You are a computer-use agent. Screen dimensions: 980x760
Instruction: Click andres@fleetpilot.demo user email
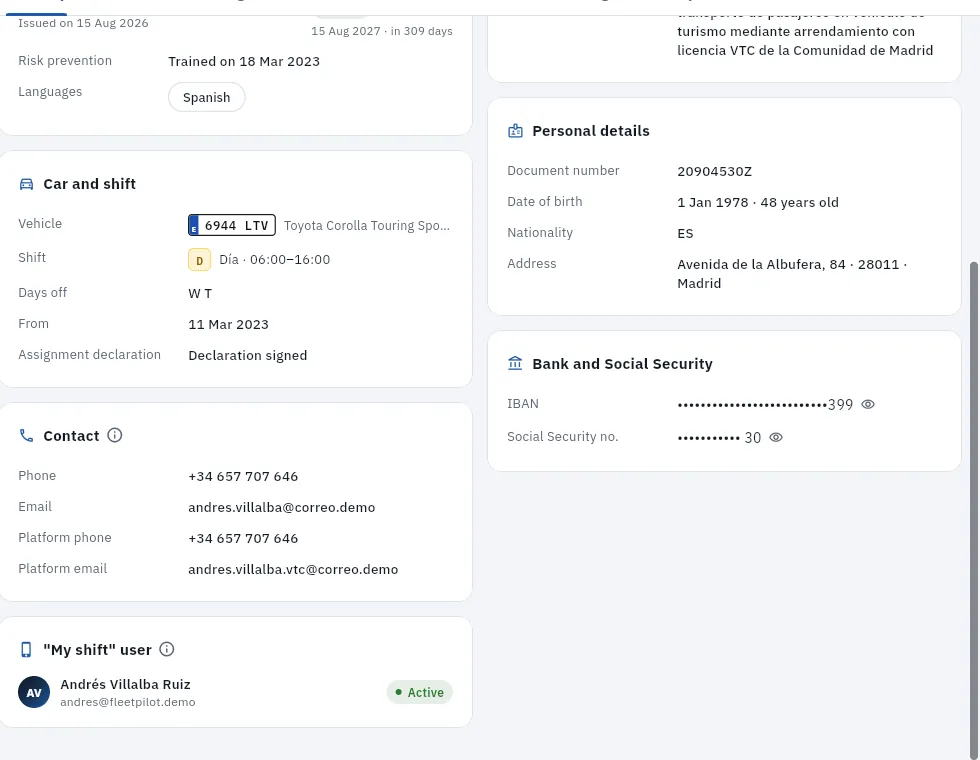pos(128,702)
